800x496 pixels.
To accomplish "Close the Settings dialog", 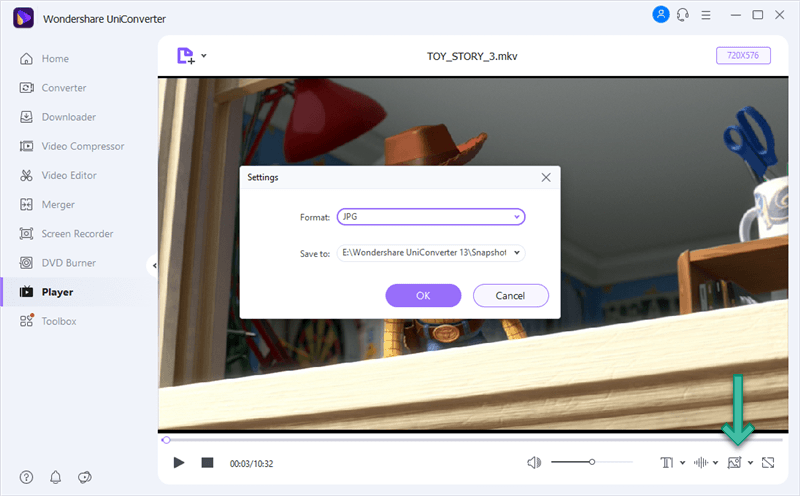I will tap(546, 177).
